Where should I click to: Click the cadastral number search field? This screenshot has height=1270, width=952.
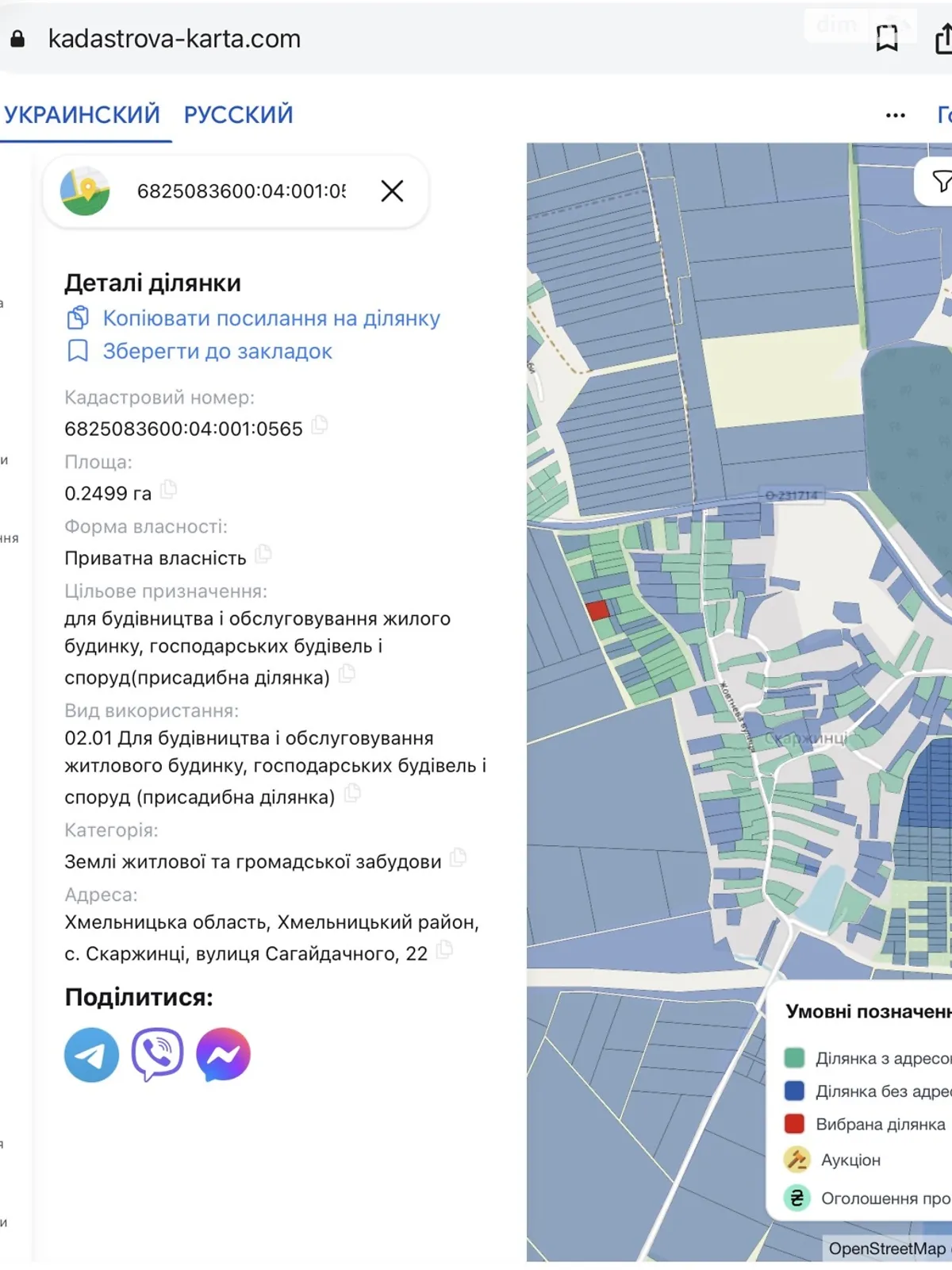[240, 191]
